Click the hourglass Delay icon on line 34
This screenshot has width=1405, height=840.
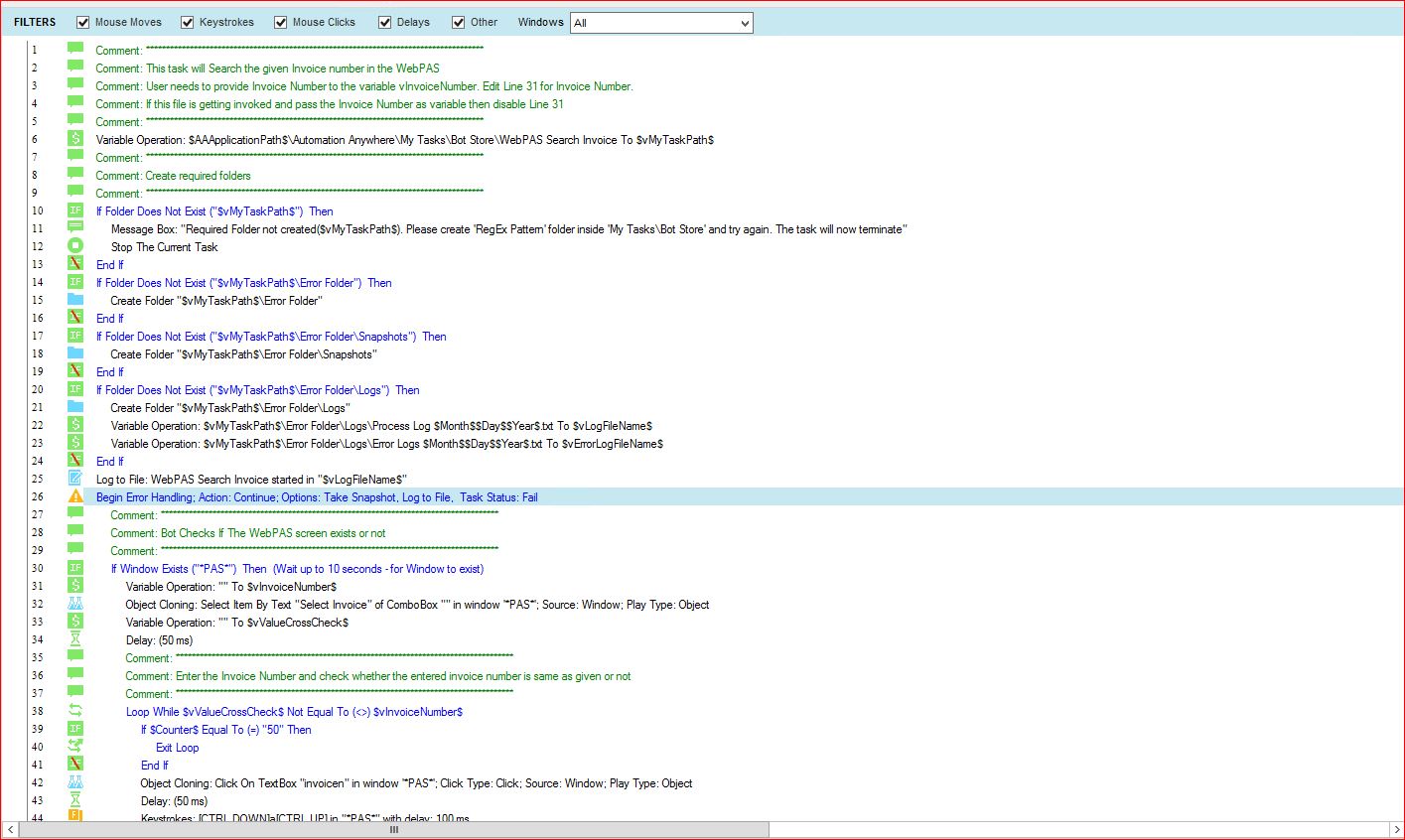pos(75,639)
